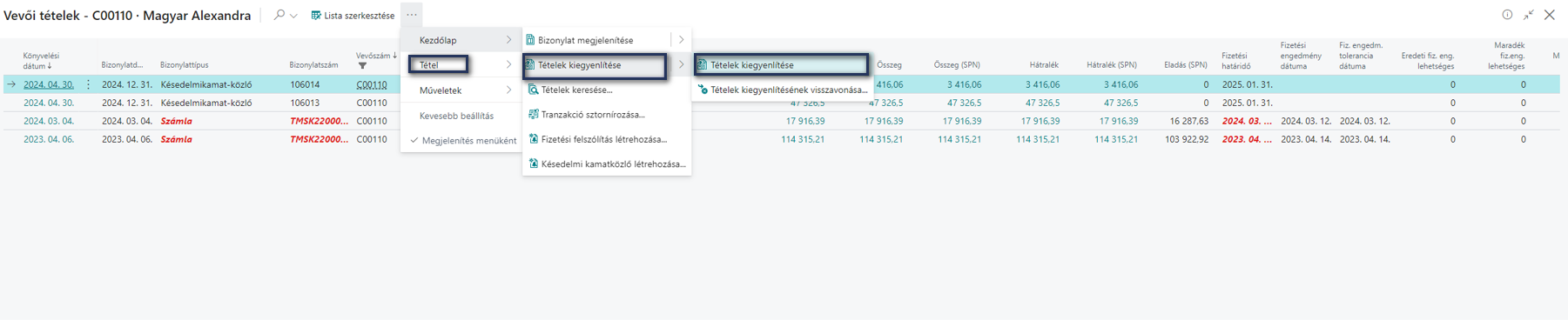This screenshot has width=1568, height=320.
Task: Open the search magnifier in the header
Action: pos(279,15)
